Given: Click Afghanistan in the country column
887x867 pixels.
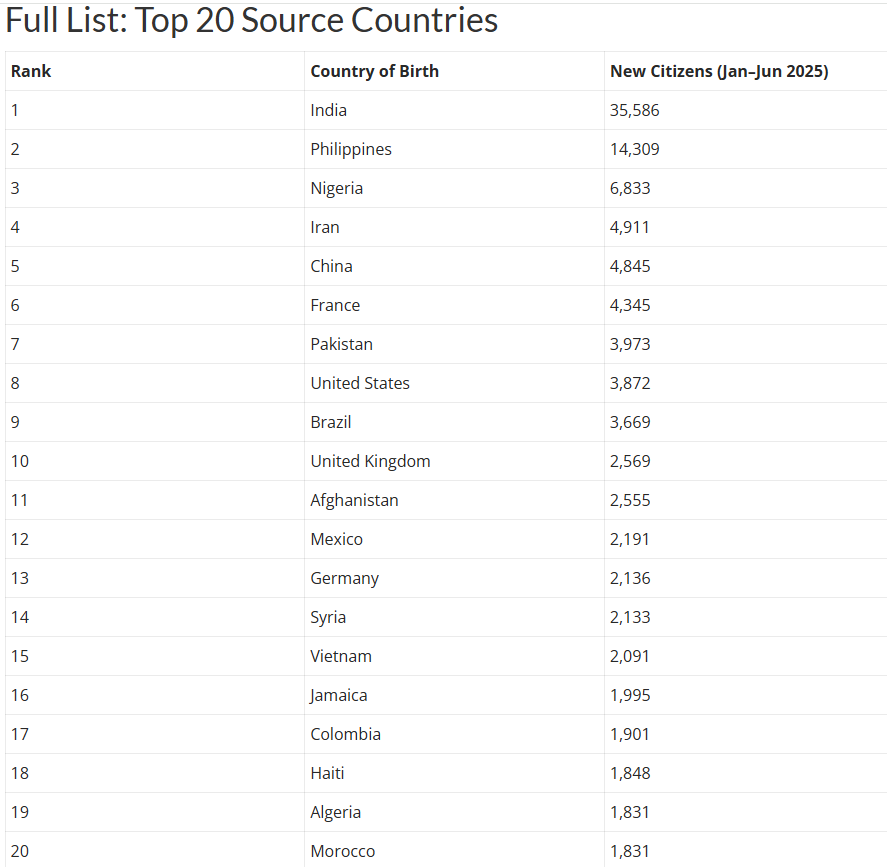Looking at the screenshot, I should click(354, 500).
